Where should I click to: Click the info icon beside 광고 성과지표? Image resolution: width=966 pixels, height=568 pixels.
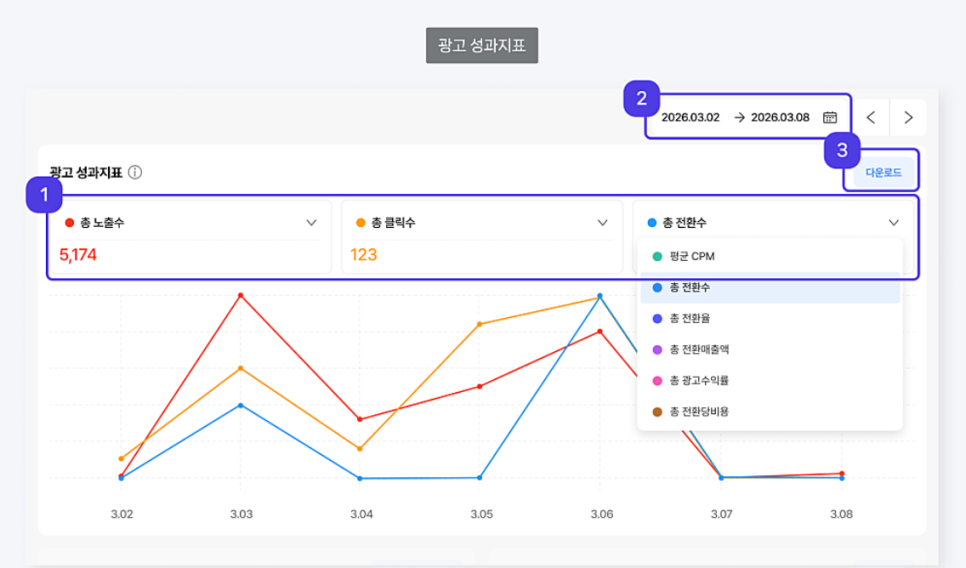click(135, 172)
